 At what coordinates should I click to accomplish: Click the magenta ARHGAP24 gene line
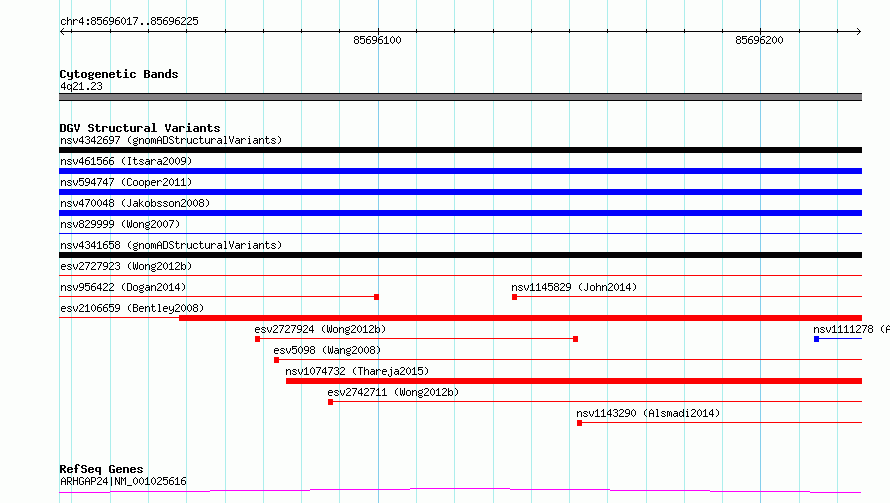[x=460, y=490]
